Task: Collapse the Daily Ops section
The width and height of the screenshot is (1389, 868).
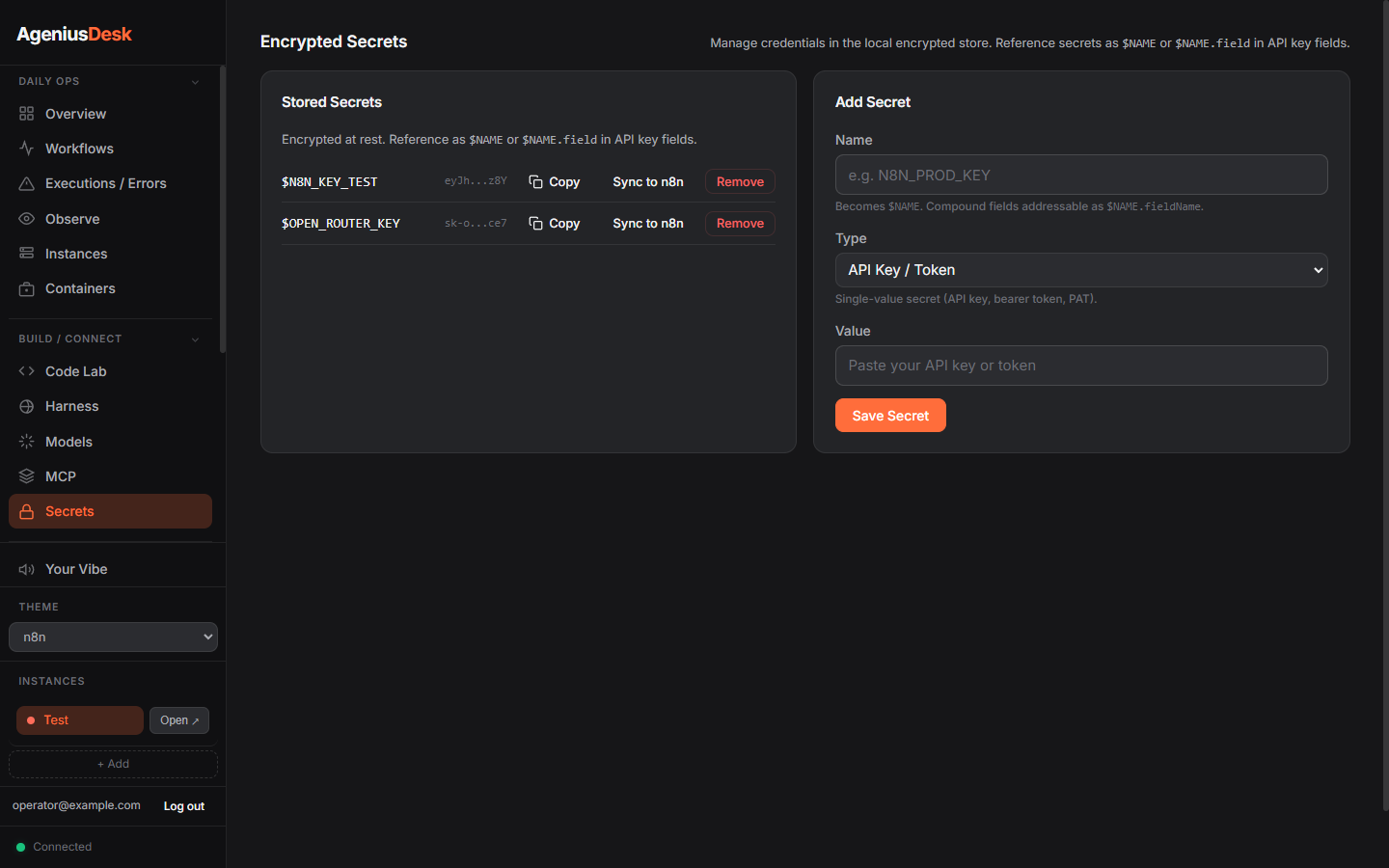Action: pyautogui.click(x=195, y=82)
